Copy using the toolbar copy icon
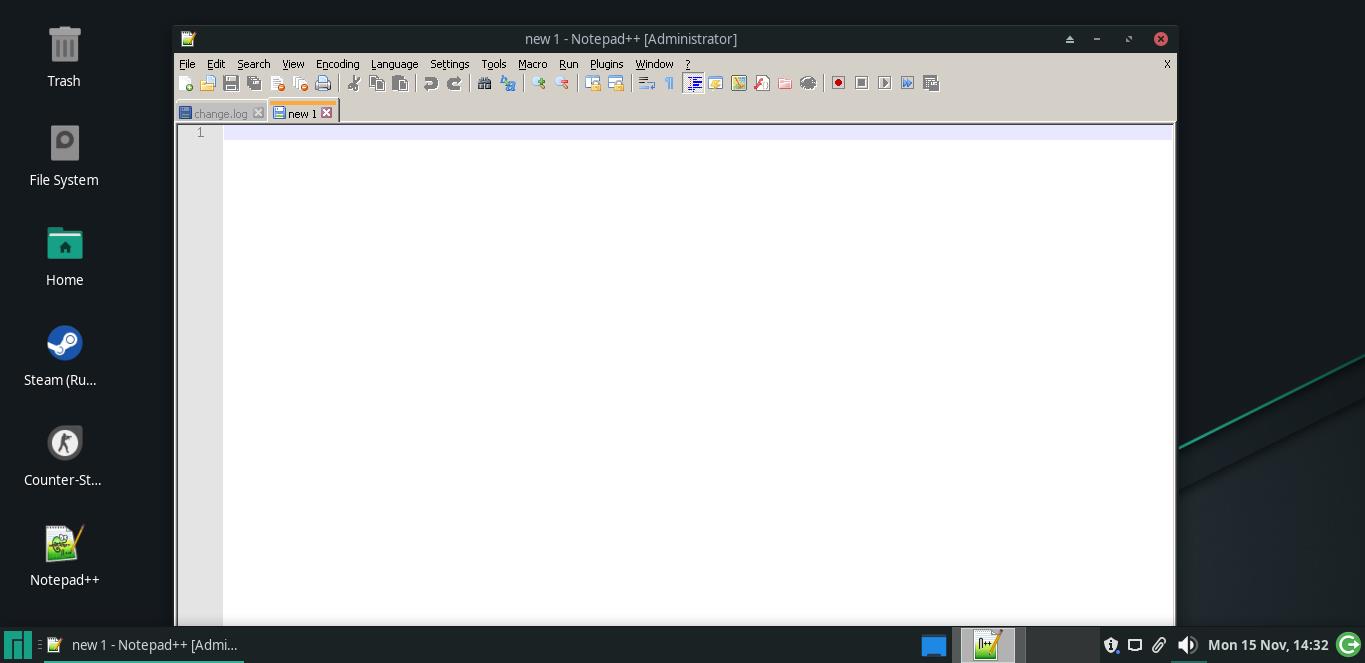 coord(377,83)
